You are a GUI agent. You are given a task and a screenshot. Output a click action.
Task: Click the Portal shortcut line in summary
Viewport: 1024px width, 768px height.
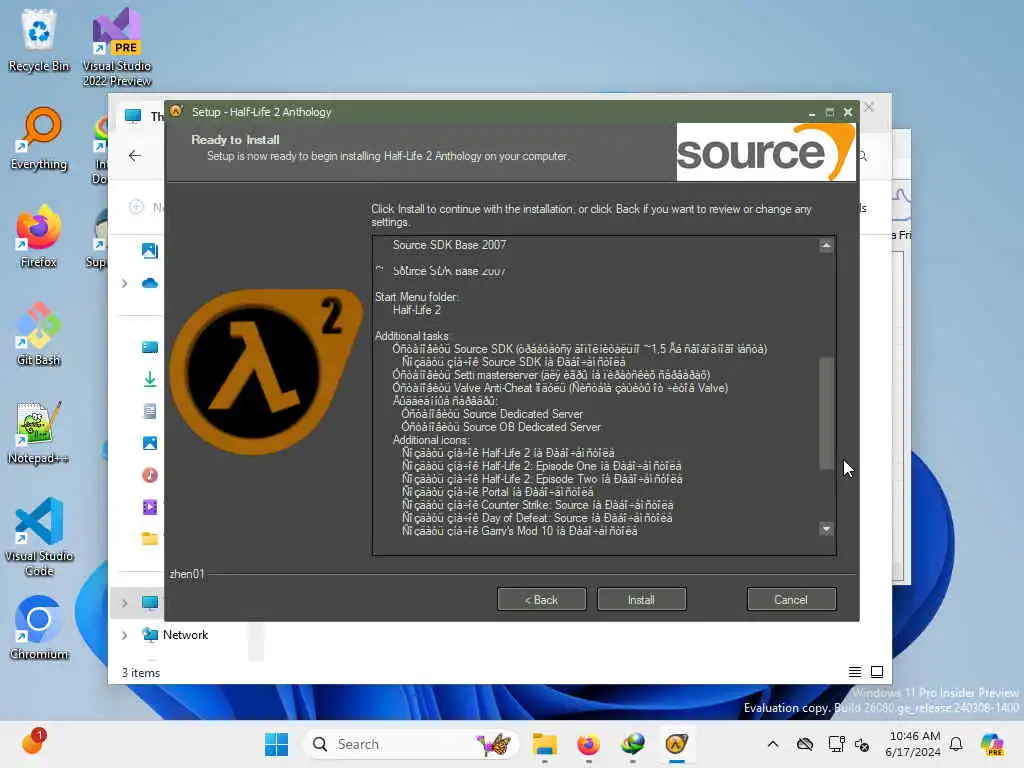(x=497, y=492)
